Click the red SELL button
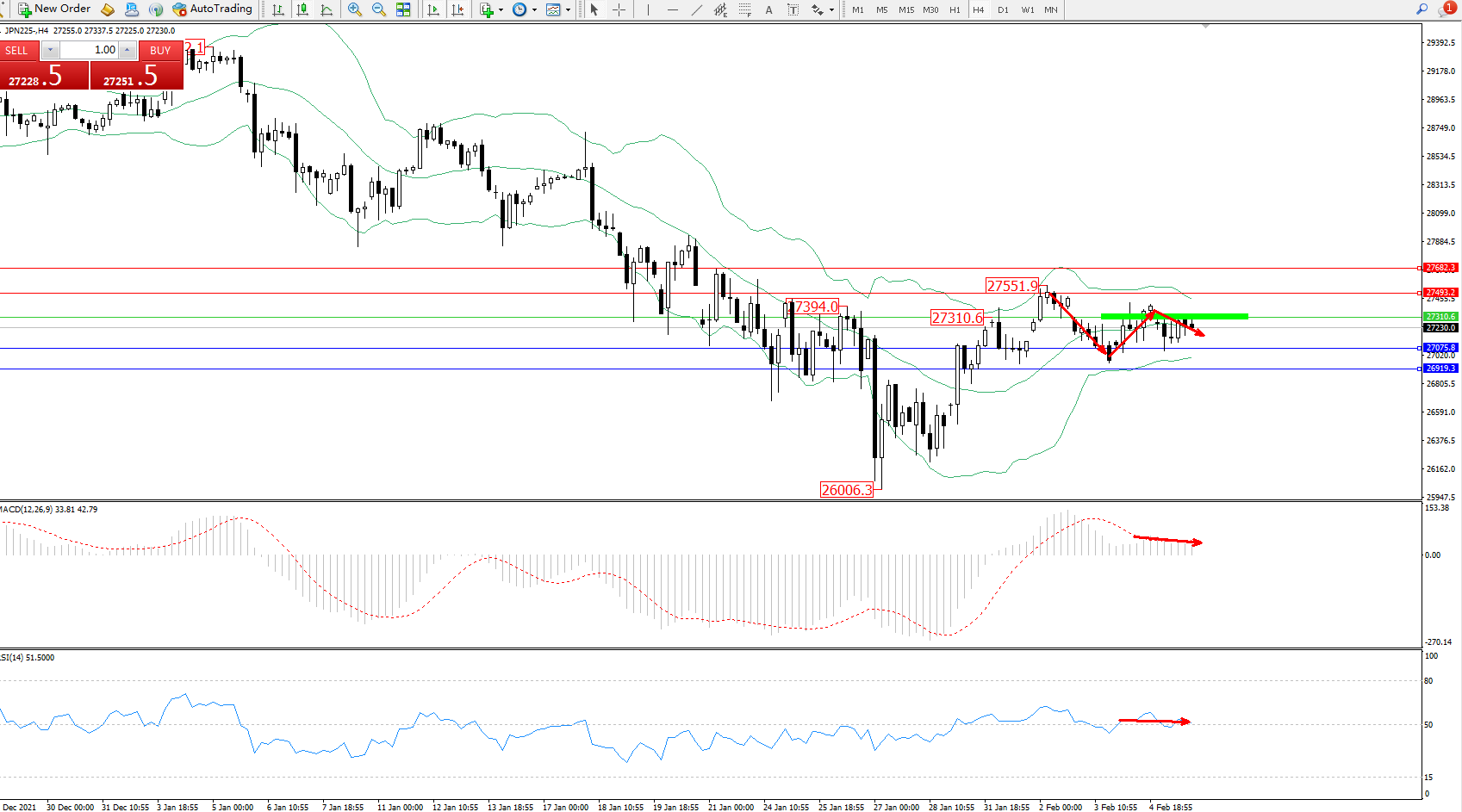The width and height of the screenshot is (1462, 812). pyautogui.click(x=17, y=50)
